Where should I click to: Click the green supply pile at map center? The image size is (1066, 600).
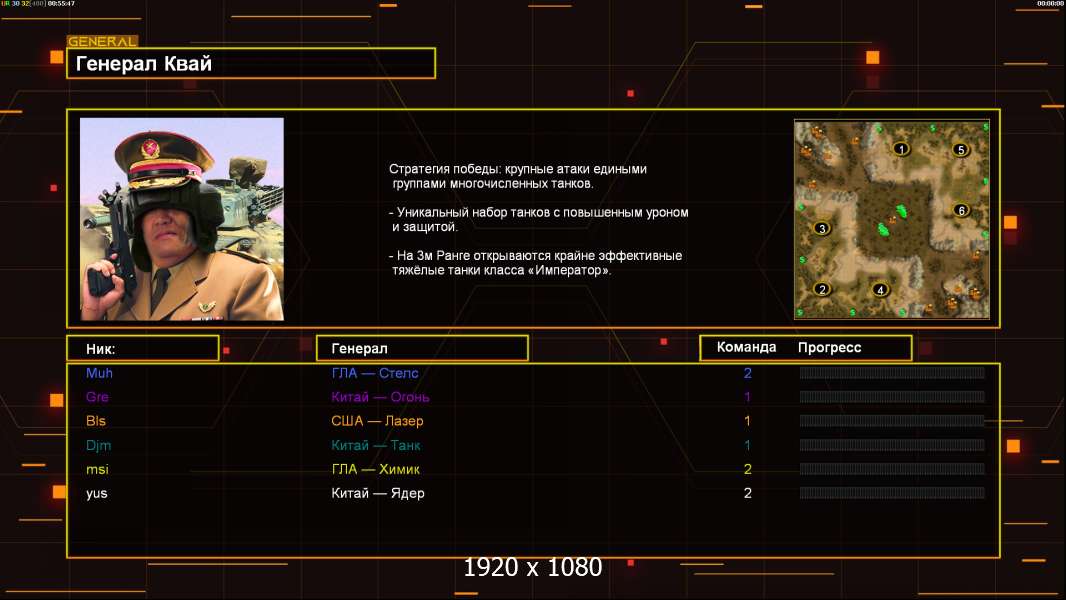(x=887, y=220)
